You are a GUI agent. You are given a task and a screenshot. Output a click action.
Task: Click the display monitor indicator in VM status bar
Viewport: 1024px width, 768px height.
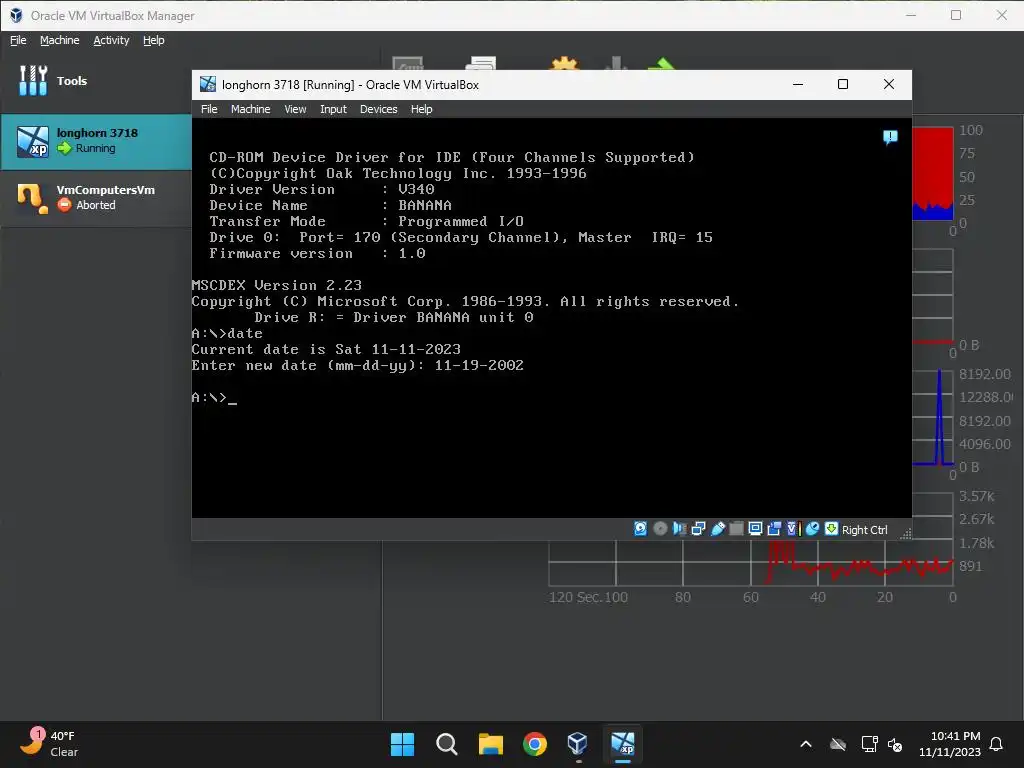click(755, 529)
